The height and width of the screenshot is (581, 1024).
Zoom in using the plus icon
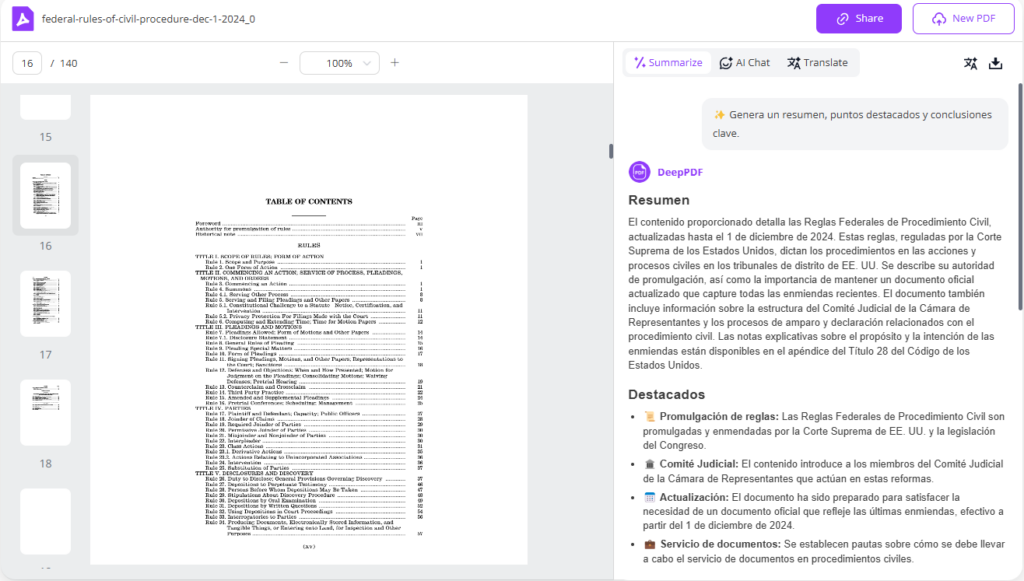pos(395,62)
